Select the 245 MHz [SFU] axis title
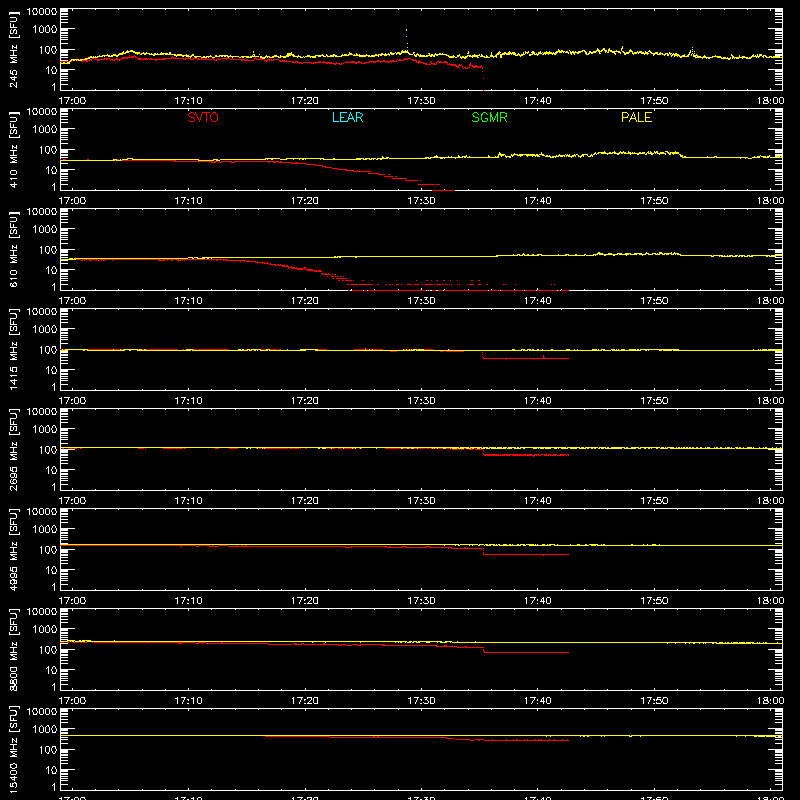The height and width of the screenshot is (800, 800). click(x=14, y=50)
